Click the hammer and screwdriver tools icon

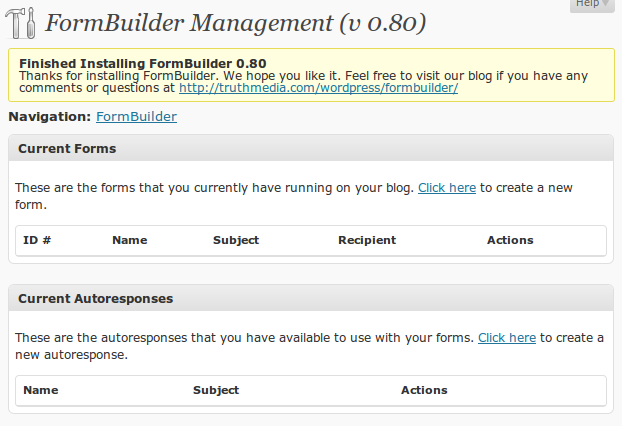click(20, 23)
